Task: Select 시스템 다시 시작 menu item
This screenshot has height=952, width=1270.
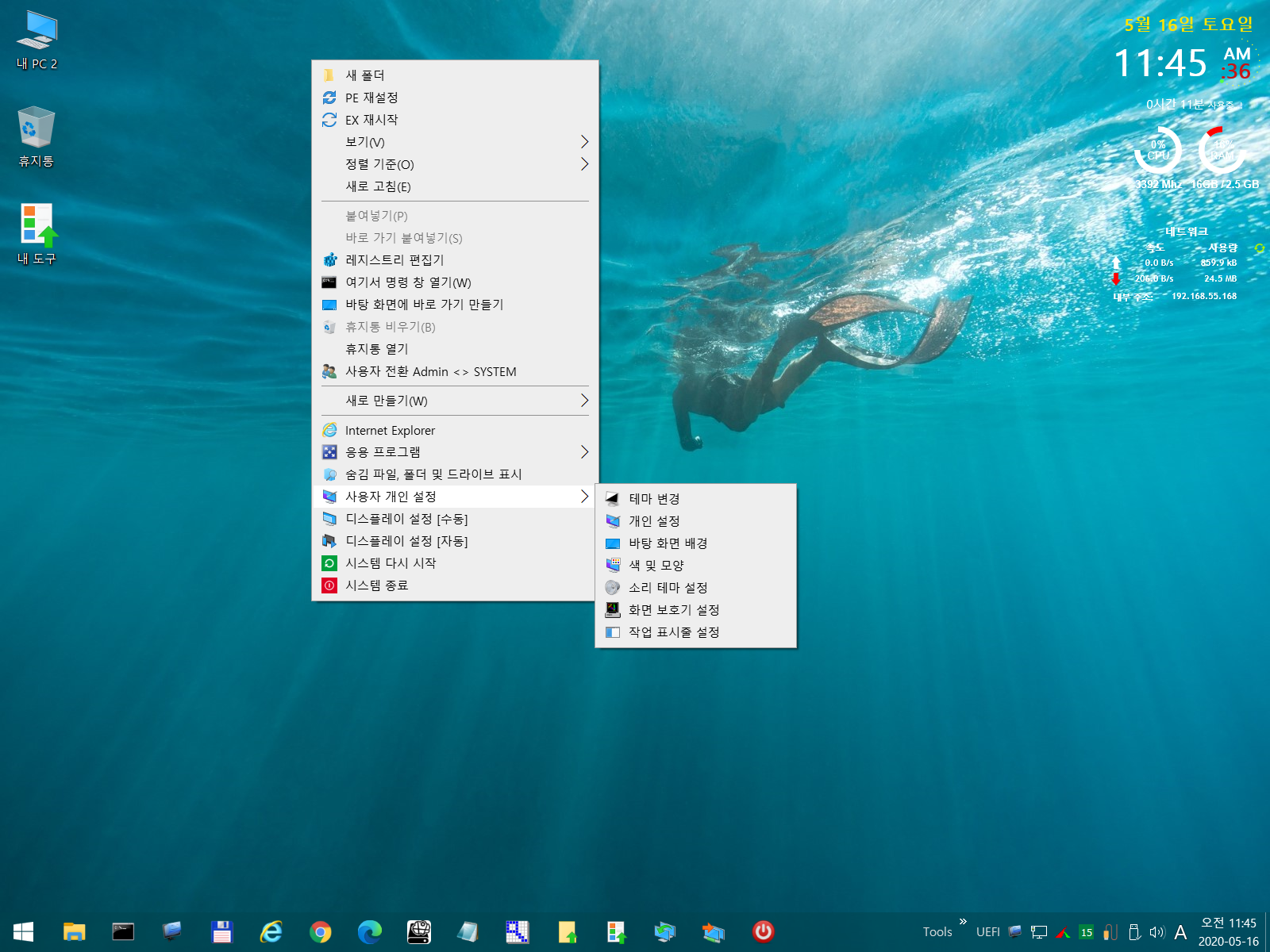Action: pos(455,563)
